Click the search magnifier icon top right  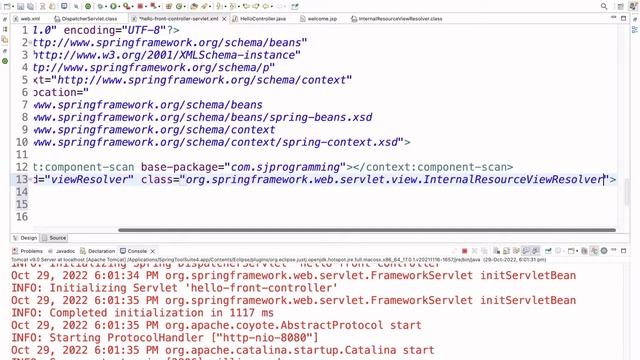coord(604,7)
